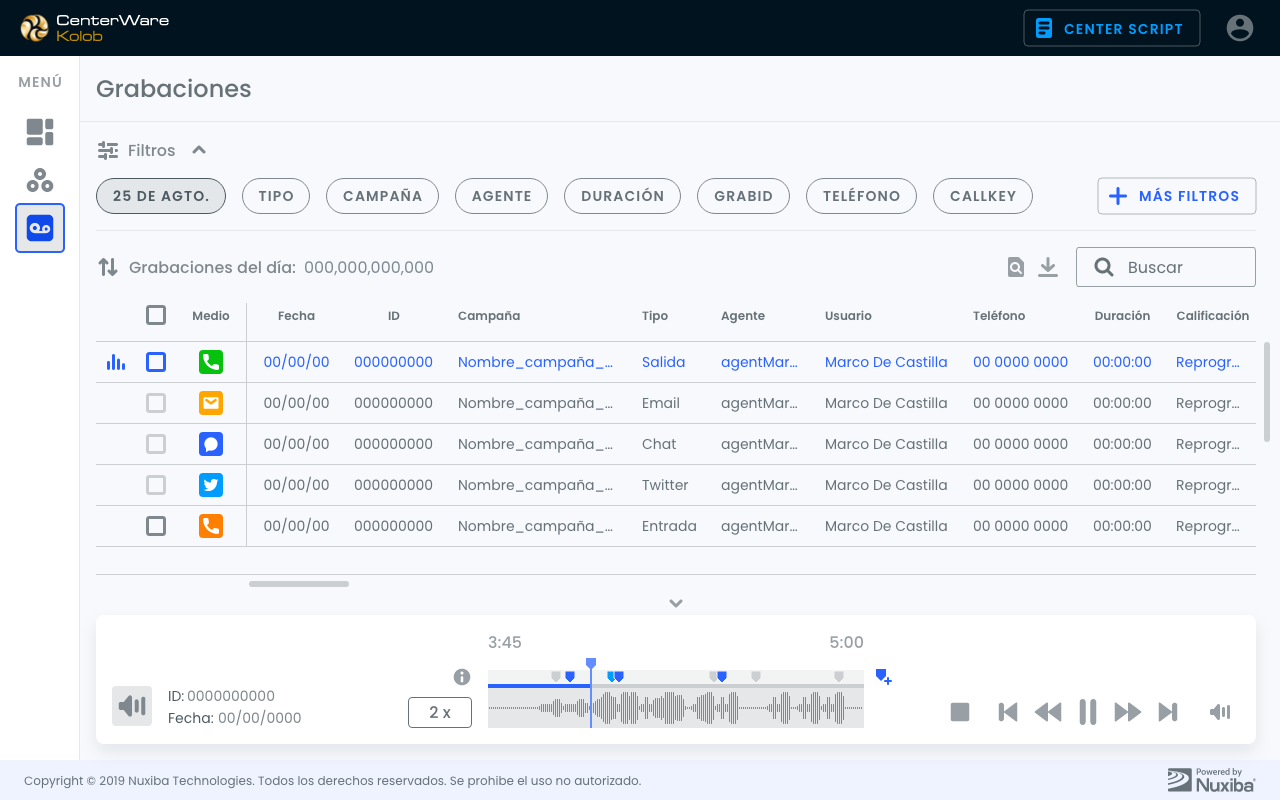Click the green phone icon of the Salida row
1280x800 pixels.
(x=211, y=362)
